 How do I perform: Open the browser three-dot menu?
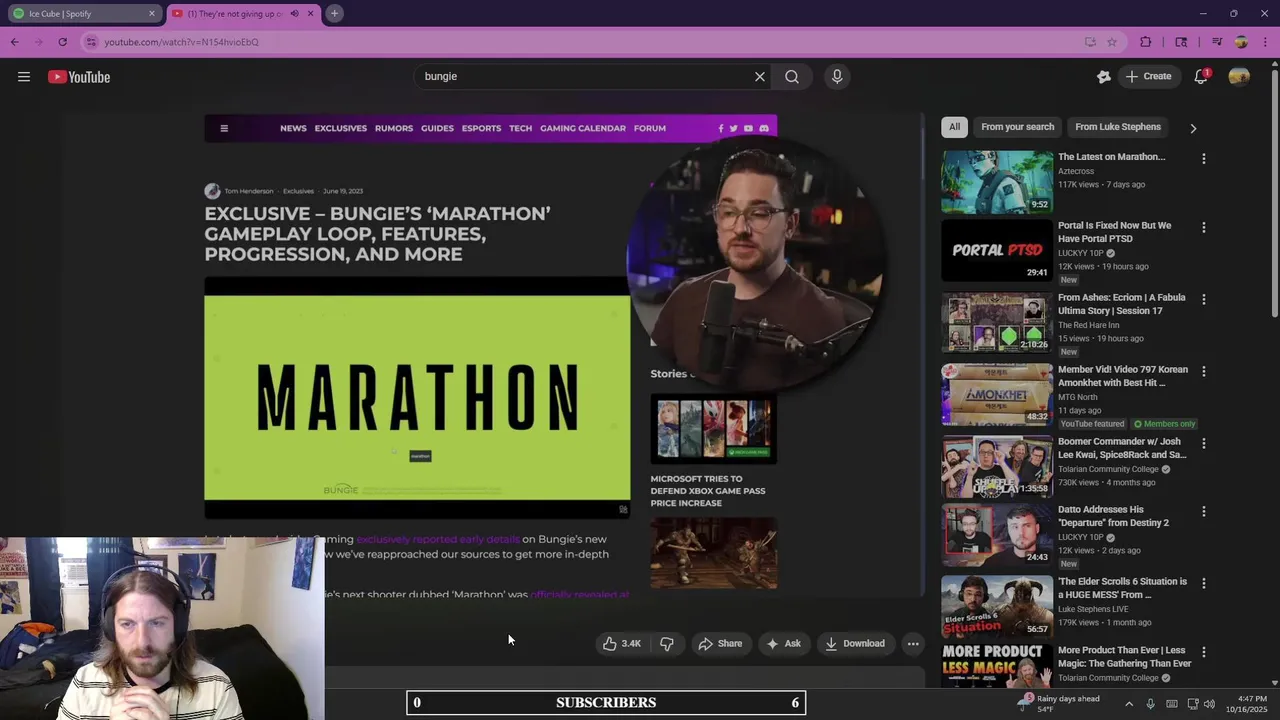pyautogui.click(x=1266, y=42)
